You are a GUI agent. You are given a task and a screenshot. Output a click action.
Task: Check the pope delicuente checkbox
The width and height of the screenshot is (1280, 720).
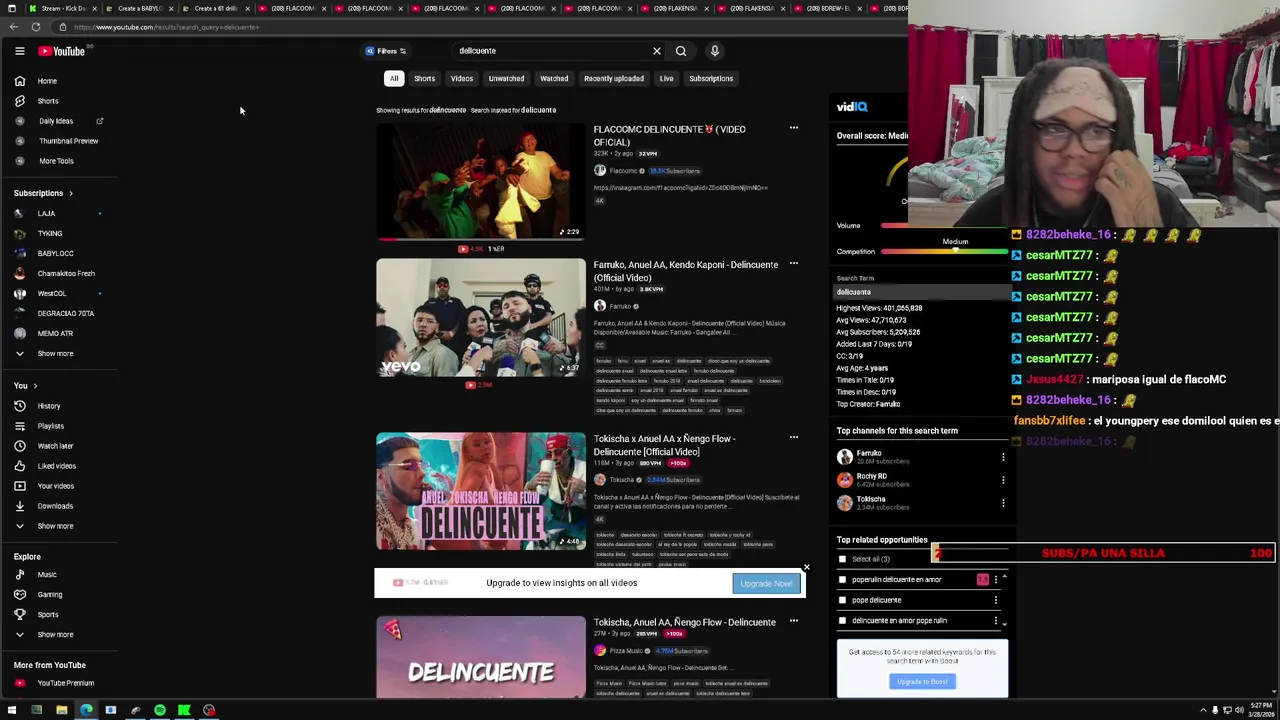tap(842, 600)
